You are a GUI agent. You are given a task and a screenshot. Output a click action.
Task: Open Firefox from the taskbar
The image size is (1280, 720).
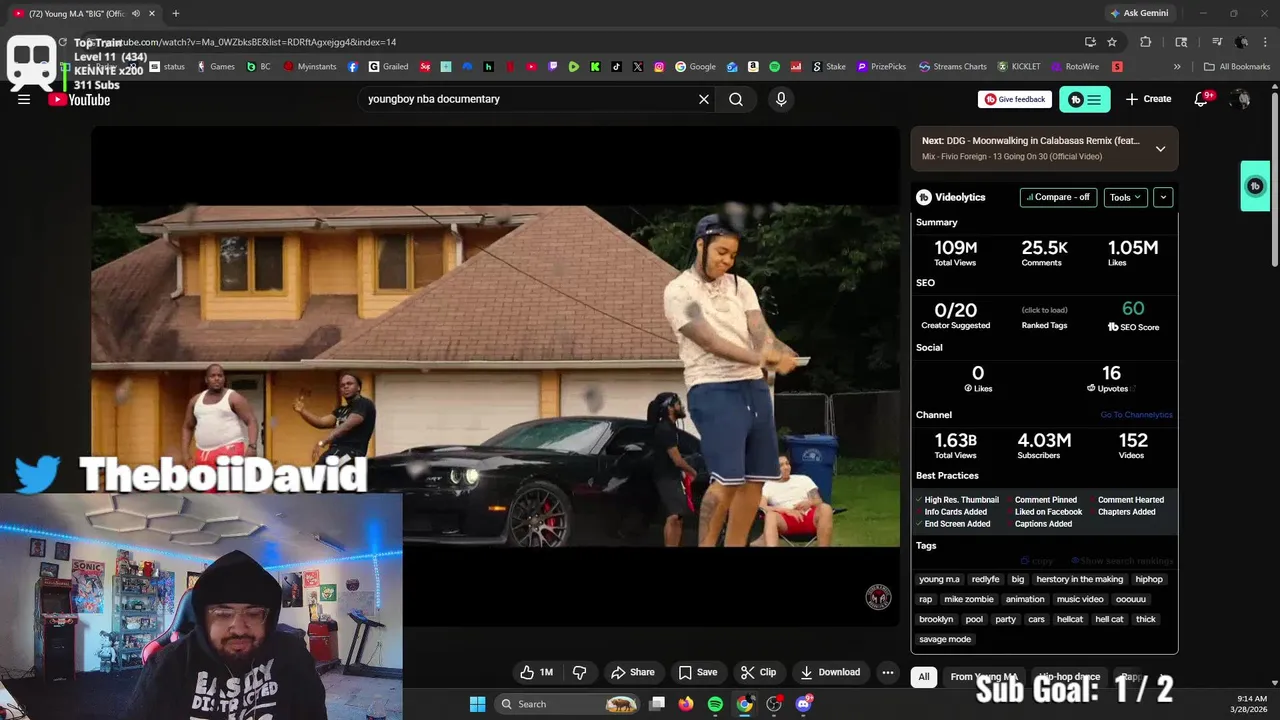click(x=685, y=704)
